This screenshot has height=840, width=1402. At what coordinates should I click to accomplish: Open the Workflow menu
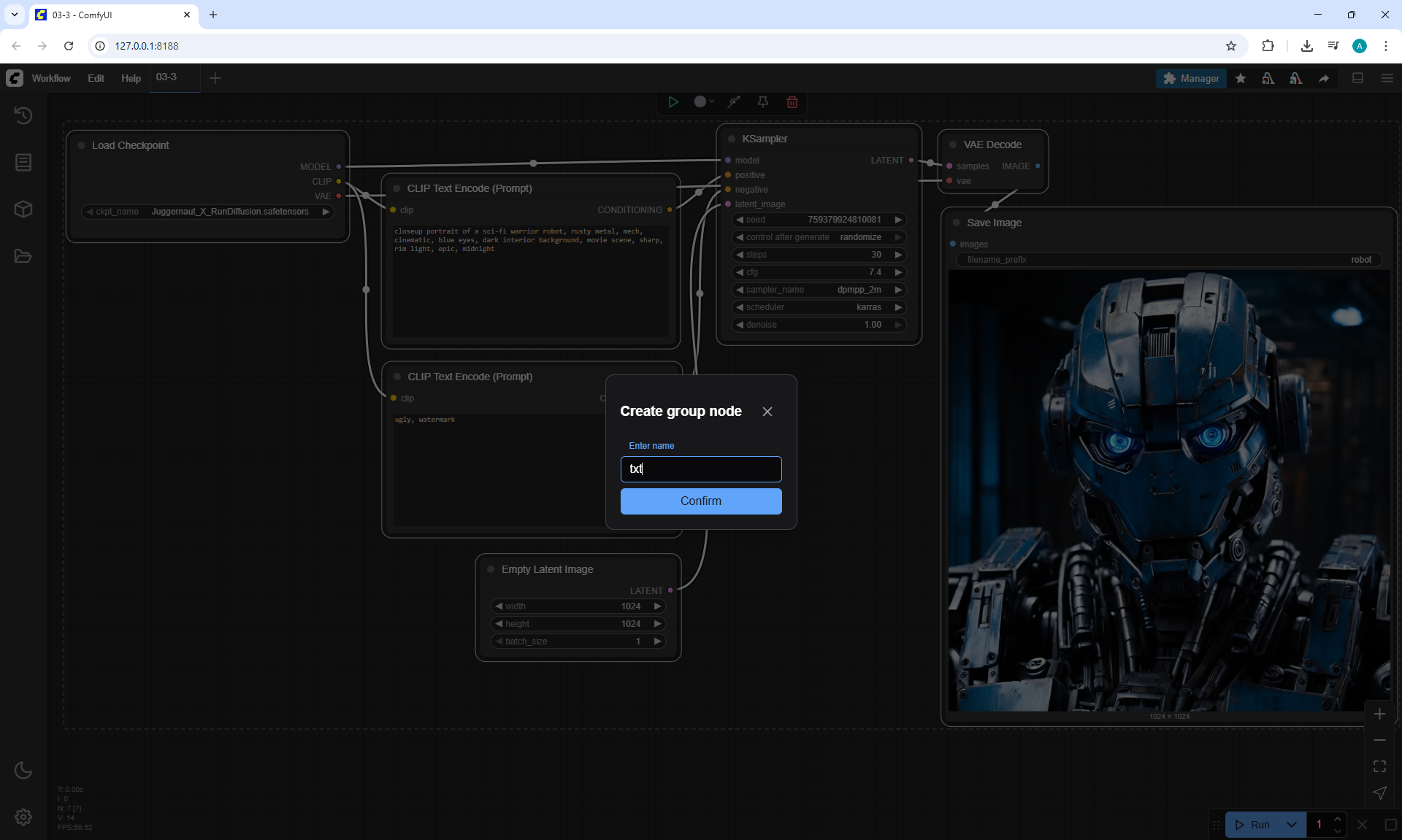(x=51, y=78)
